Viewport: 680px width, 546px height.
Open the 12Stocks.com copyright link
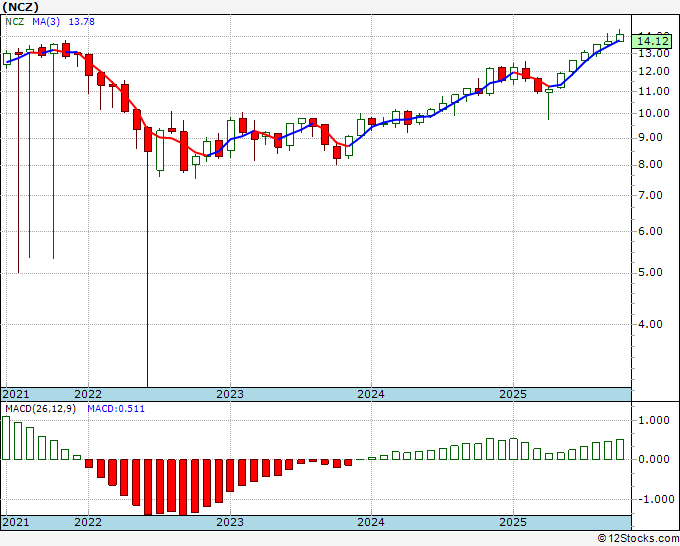(x=638, y=539)
